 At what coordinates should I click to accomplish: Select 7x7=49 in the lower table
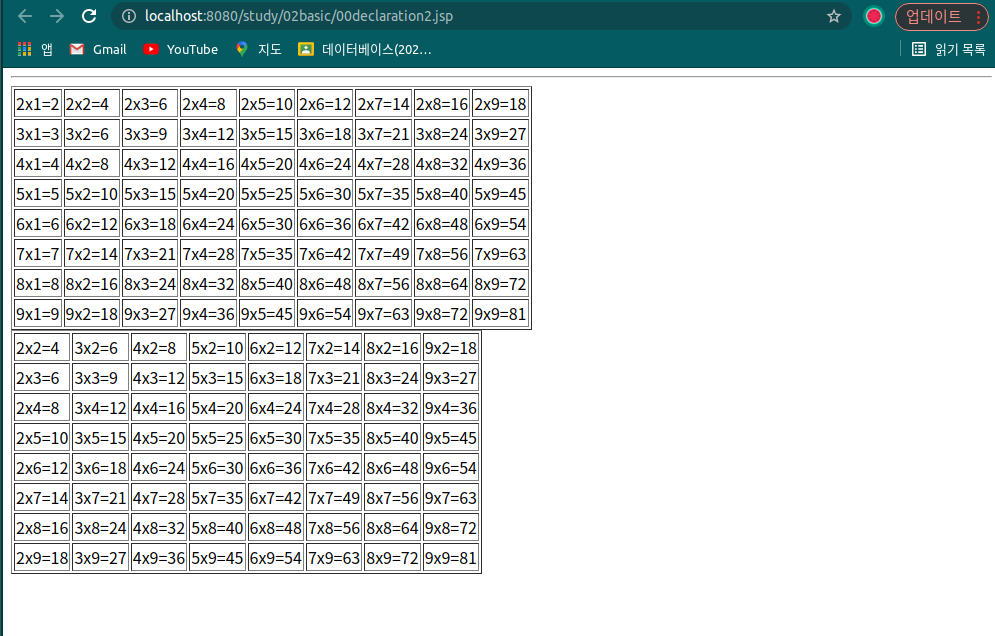pyautogui.click(x=334, y=498)
